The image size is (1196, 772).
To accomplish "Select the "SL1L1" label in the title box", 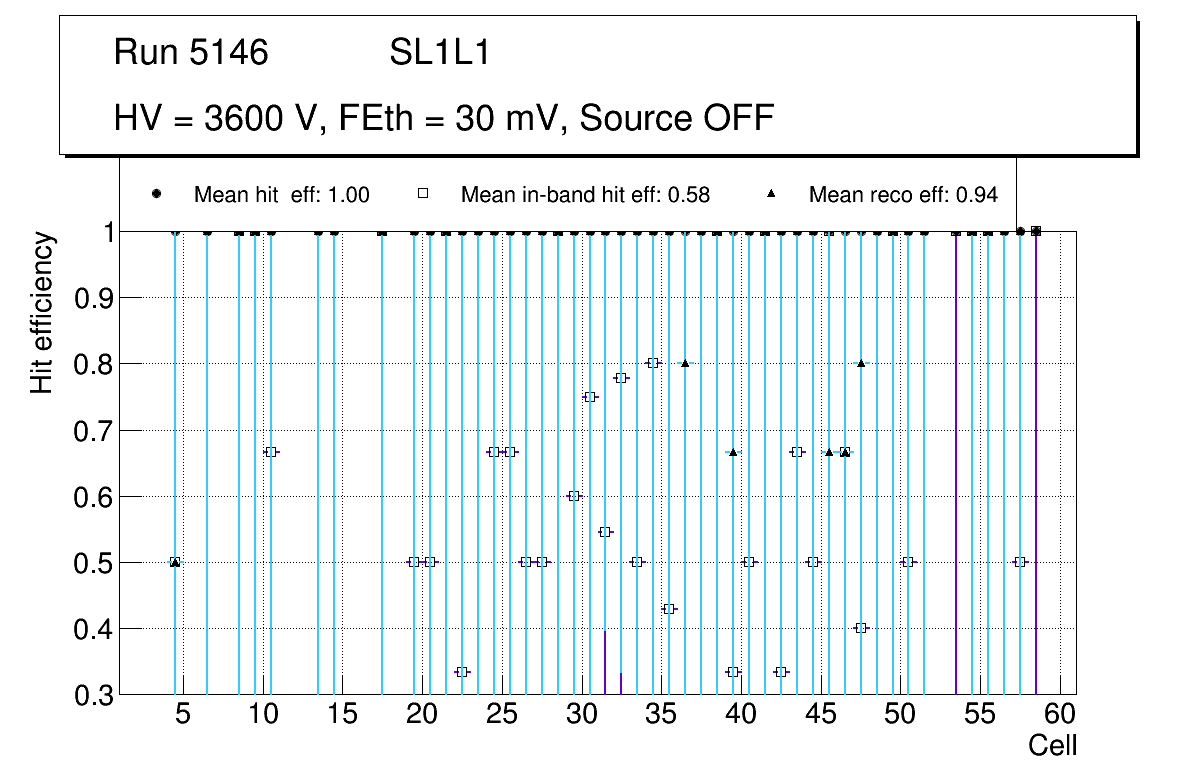I will (x=439, y=53).
